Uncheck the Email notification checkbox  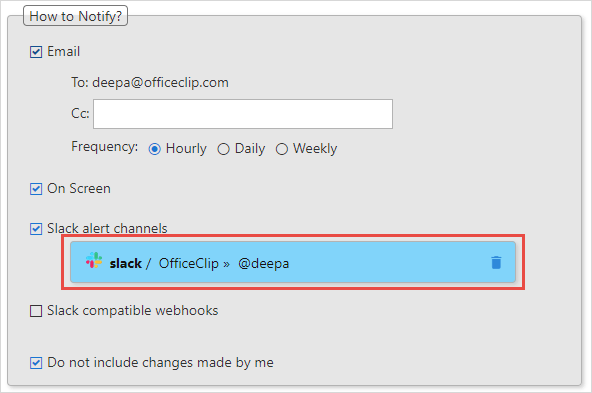pos(36,52)
